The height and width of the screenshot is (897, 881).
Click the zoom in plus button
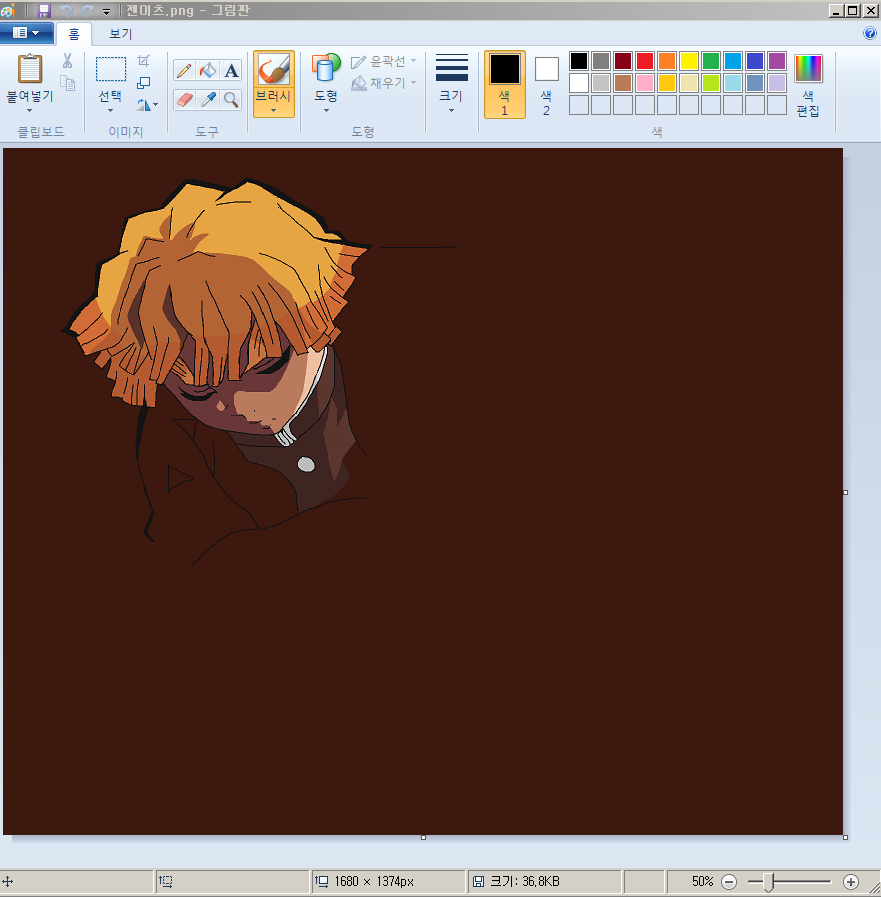(x=851, y=882)
